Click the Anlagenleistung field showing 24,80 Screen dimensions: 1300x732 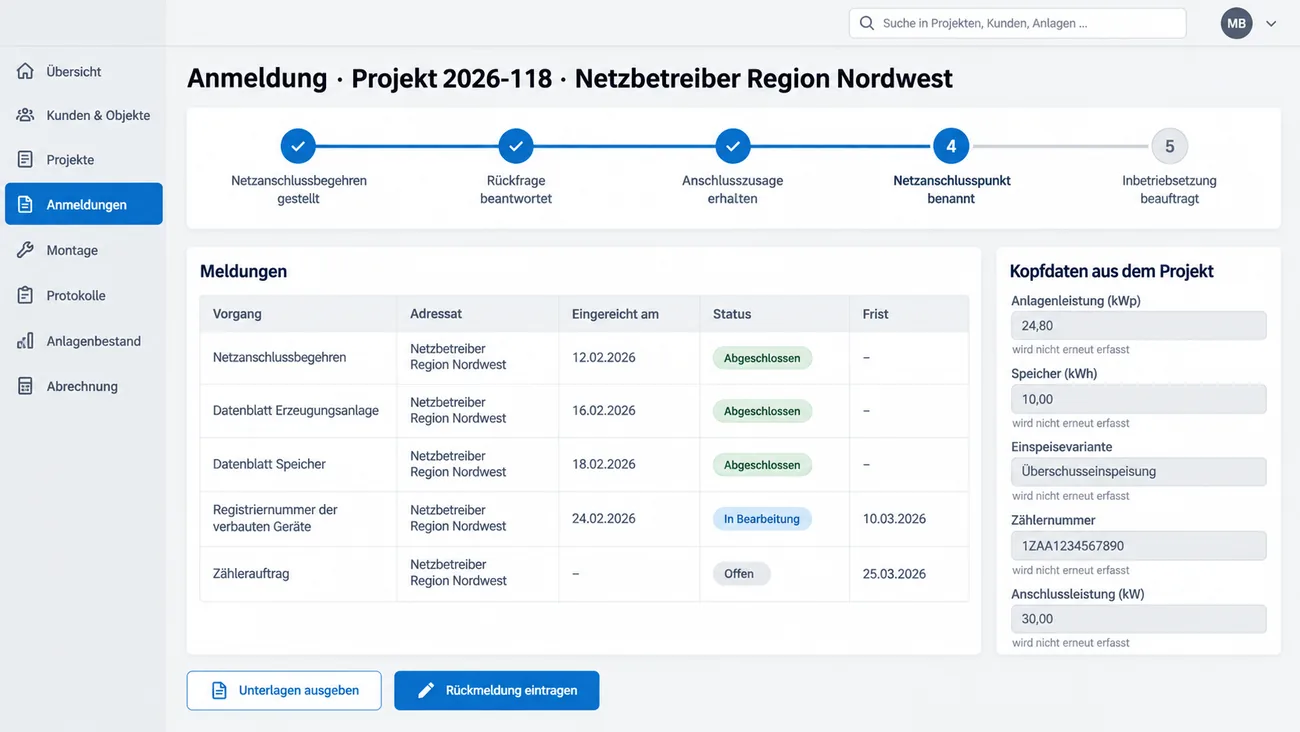[x=1139, y=325]
